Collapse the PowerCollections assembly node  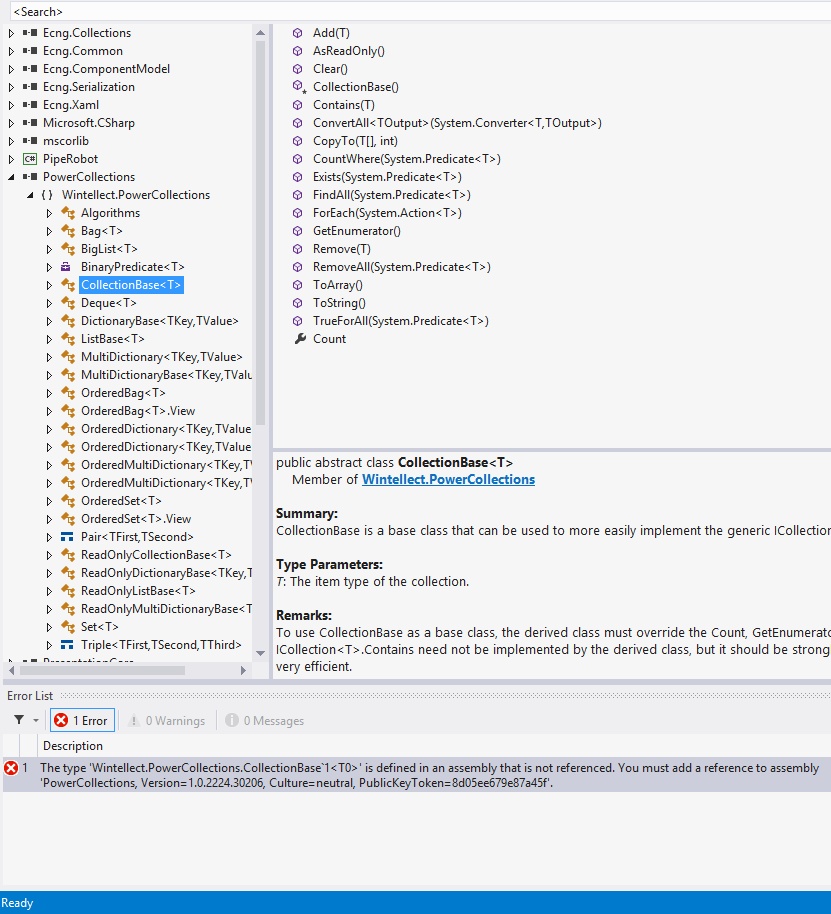coord(11,177)
